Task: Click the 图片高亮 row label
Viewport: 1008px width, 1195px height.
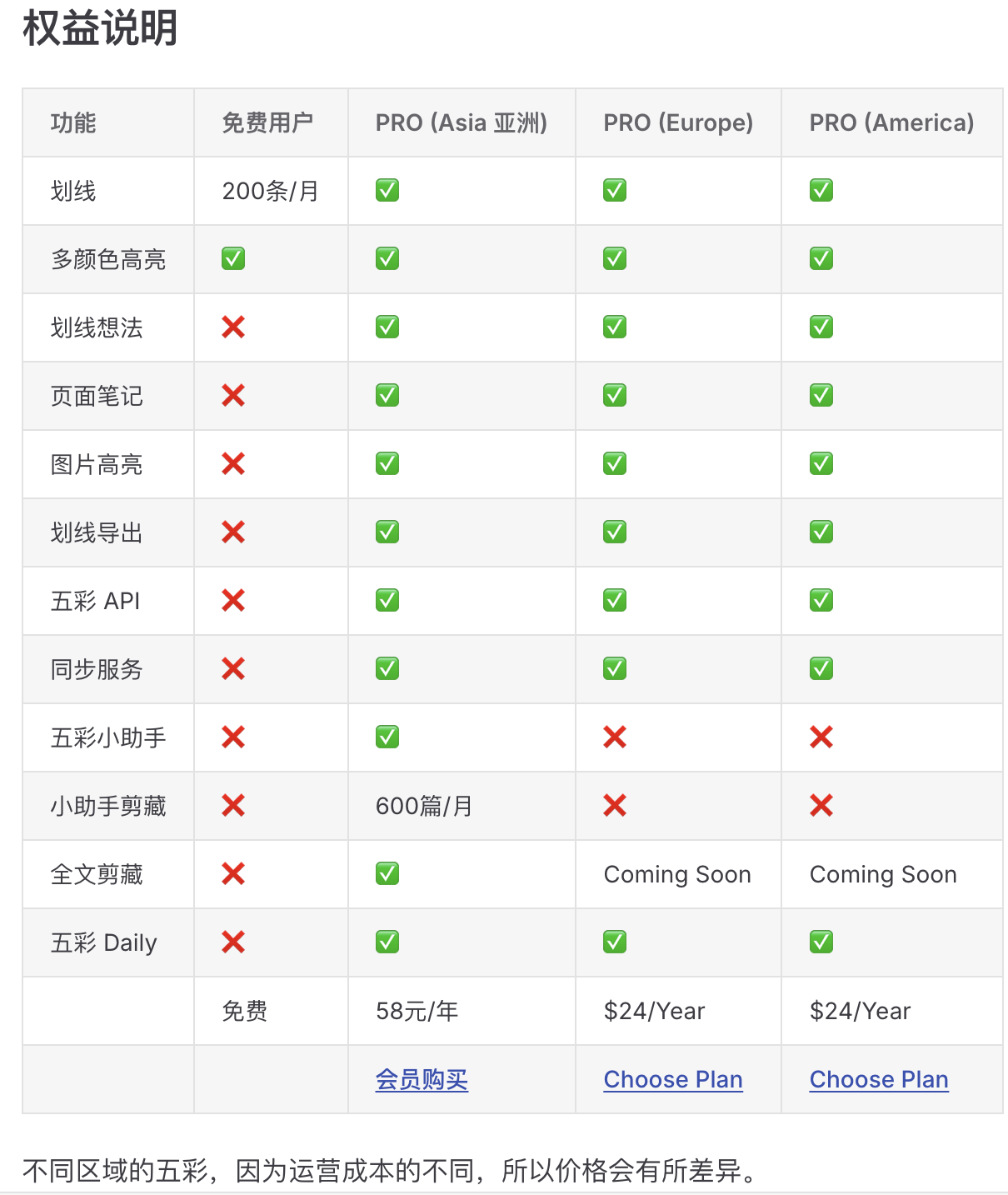Action: pyautogui.click(x=97, y=465)
